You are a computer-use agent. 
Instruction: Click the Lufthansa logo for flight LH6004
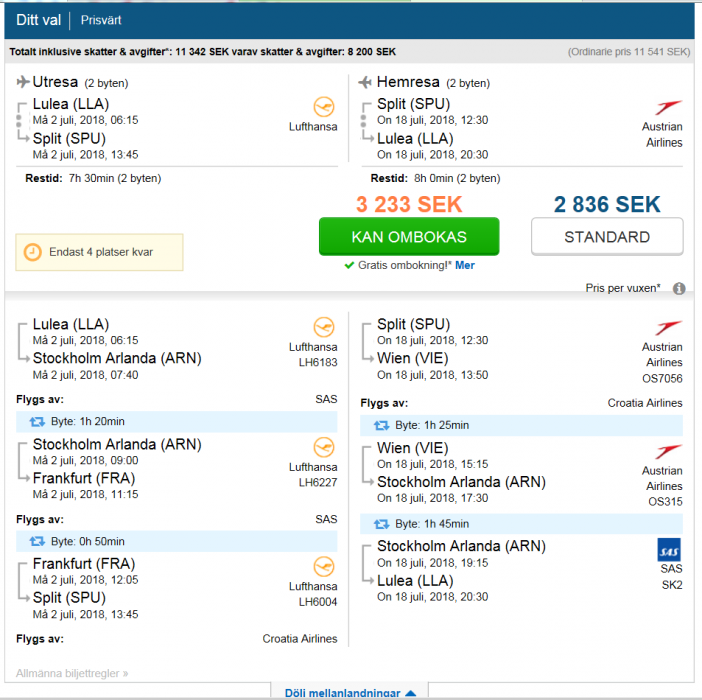coord(323,567)
